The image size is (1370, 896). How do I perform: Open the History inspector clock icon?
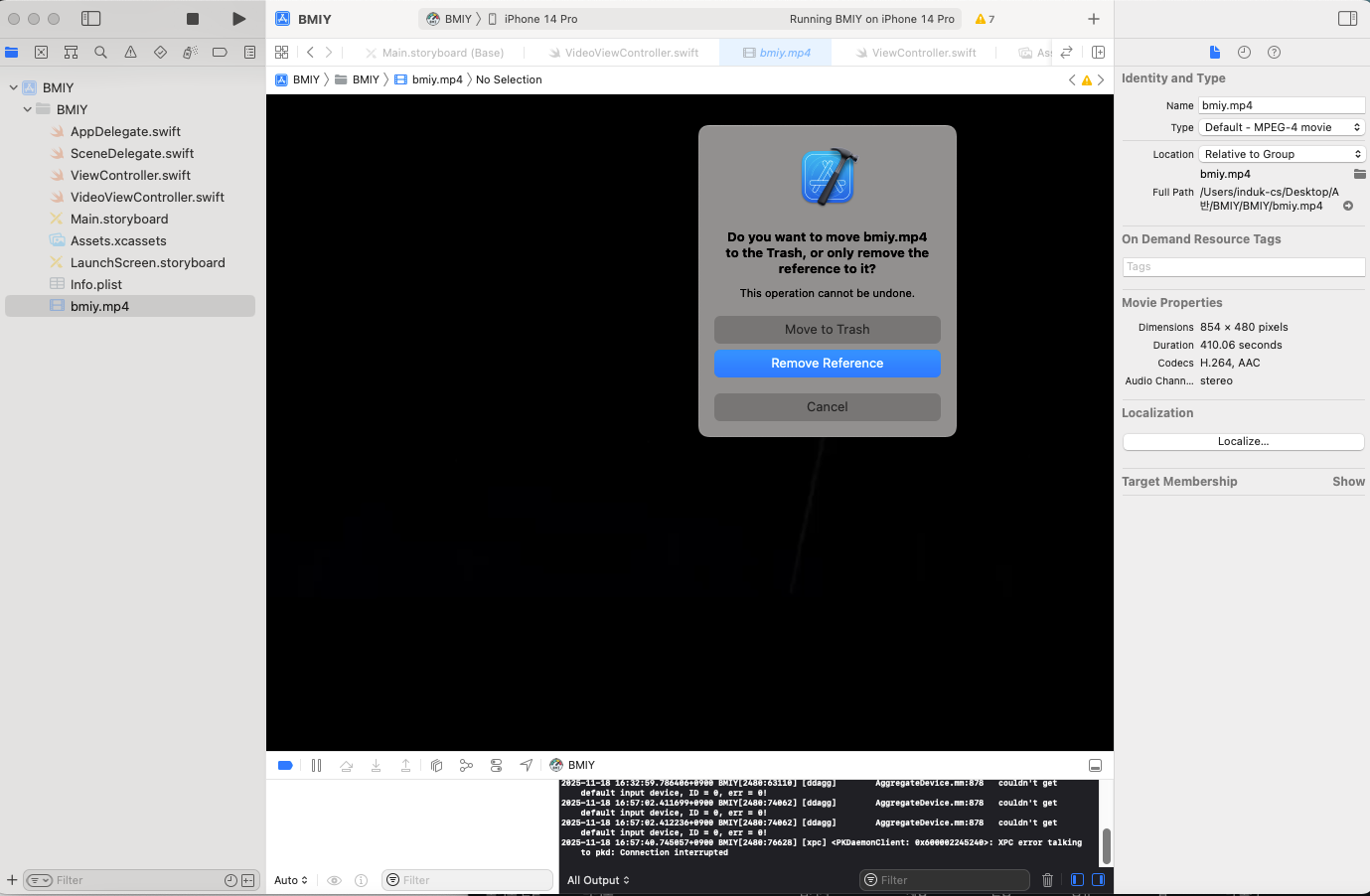[1244, 53]
